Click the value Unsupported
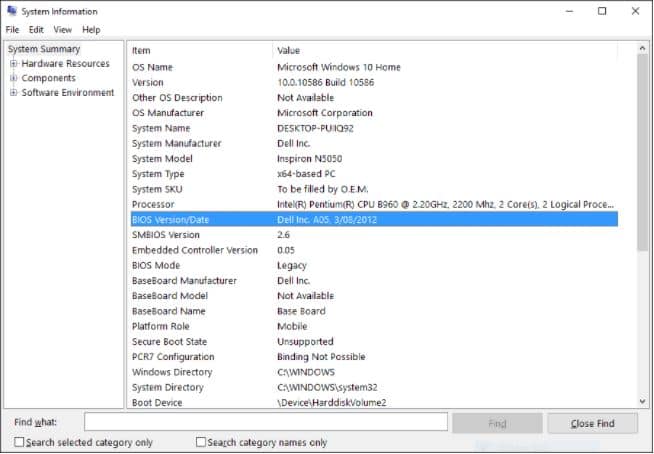 305,341
